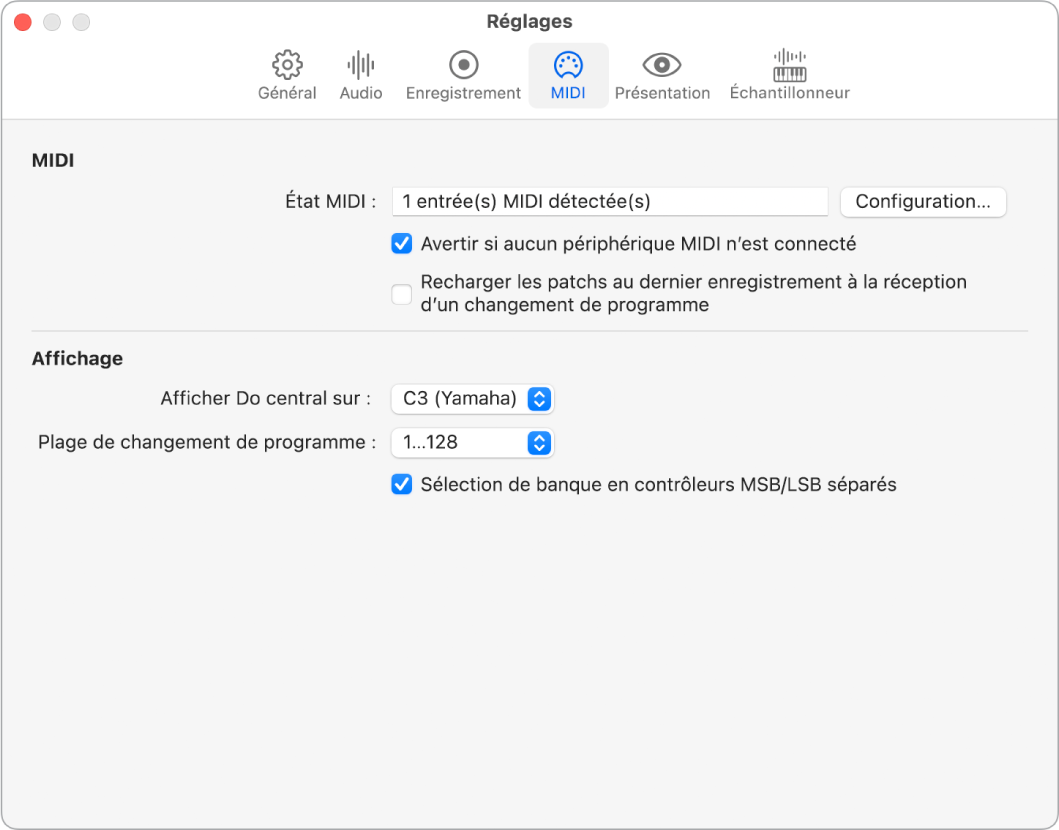Viewport: 1059px width, 830px height.
Task: Uncheck bank selection as separate MSB/LSB controllers
Action: (402, 485)
